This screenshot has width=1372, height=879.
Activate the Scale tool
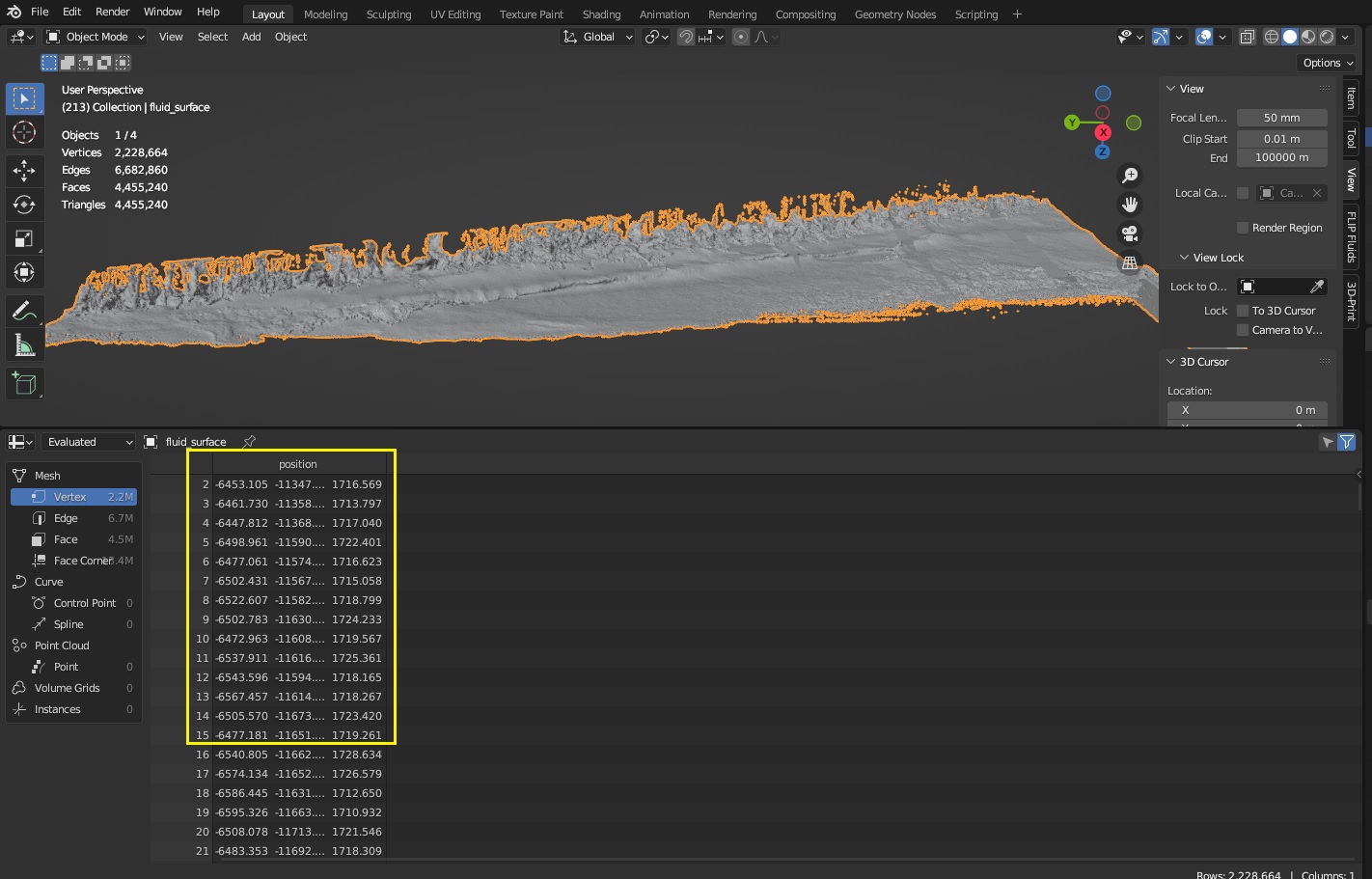pos(24,238)
